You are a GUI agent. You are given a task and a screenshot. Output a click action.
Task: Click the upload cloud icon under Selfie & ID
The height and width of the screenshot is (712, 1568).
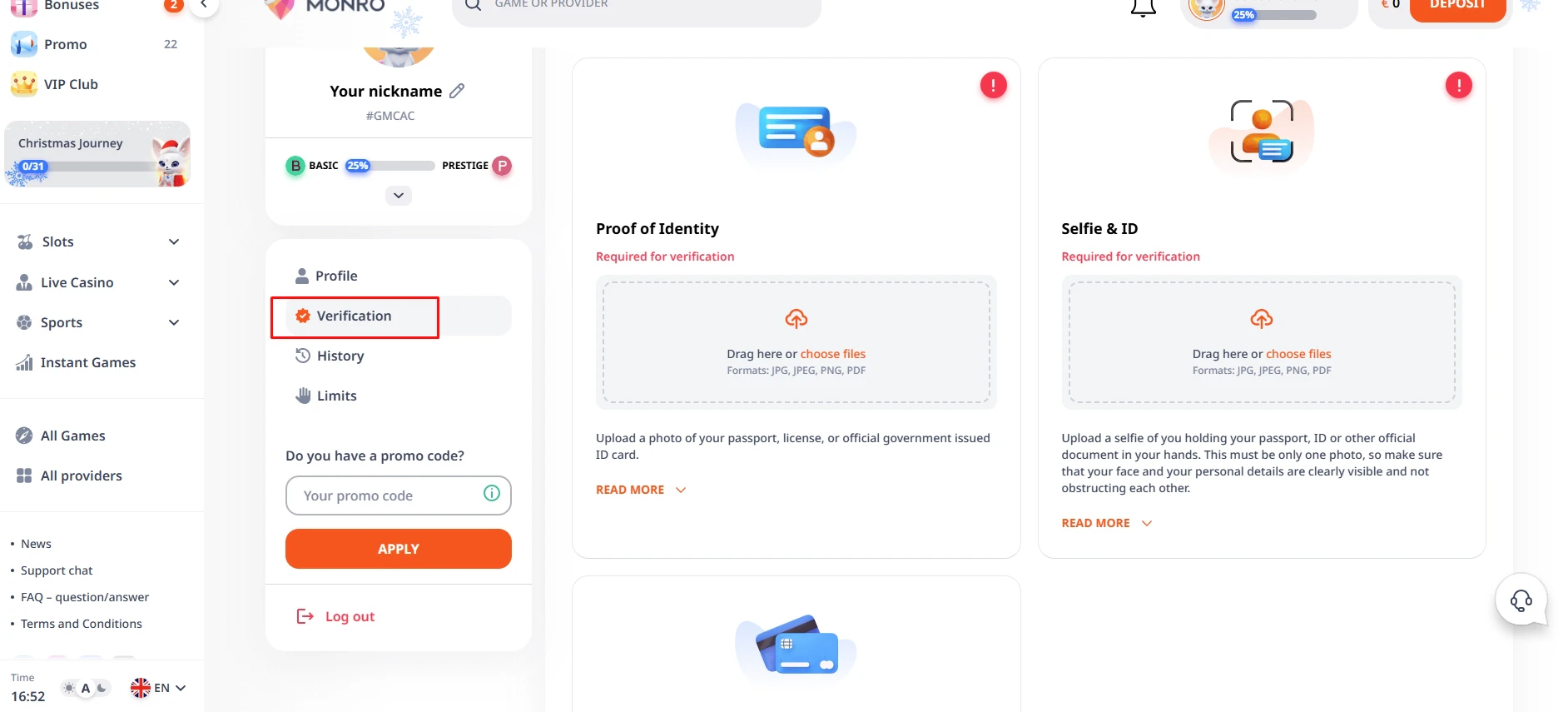(1262, 319)
